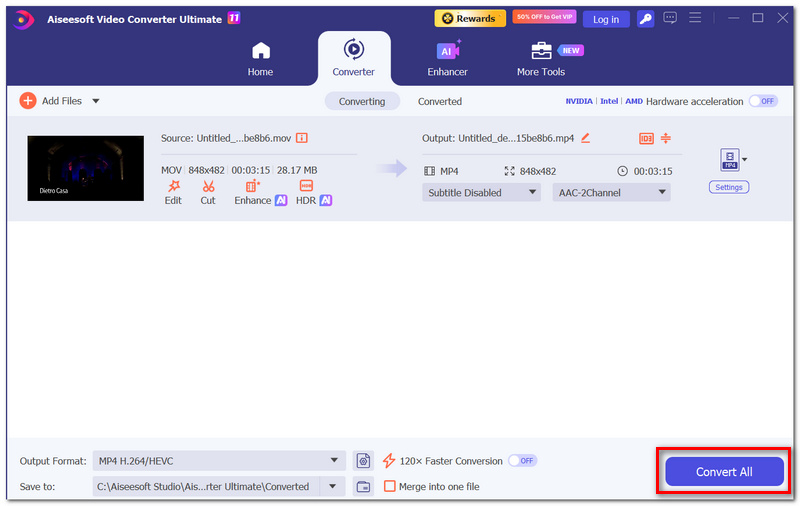Click the output filename Untitled_de...15be8b6.mp4

point(516,138)
